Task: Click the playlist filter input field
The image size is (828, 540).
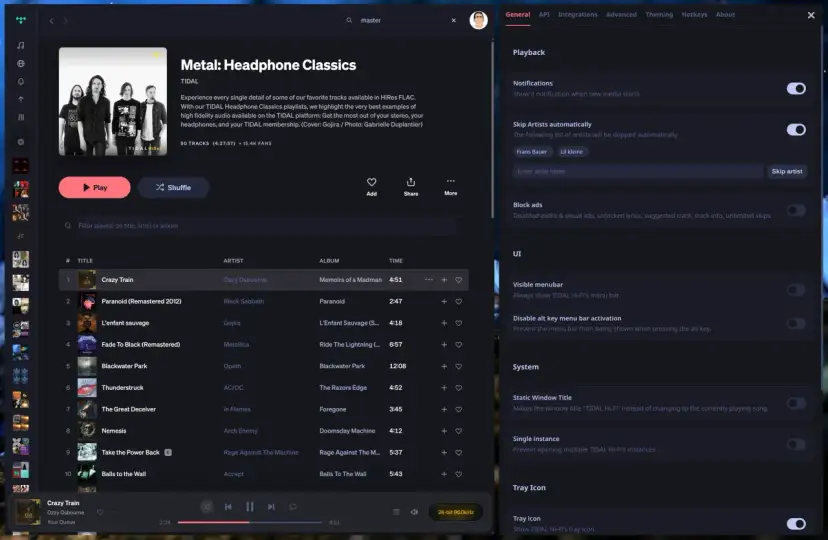Action: [259, 225]
